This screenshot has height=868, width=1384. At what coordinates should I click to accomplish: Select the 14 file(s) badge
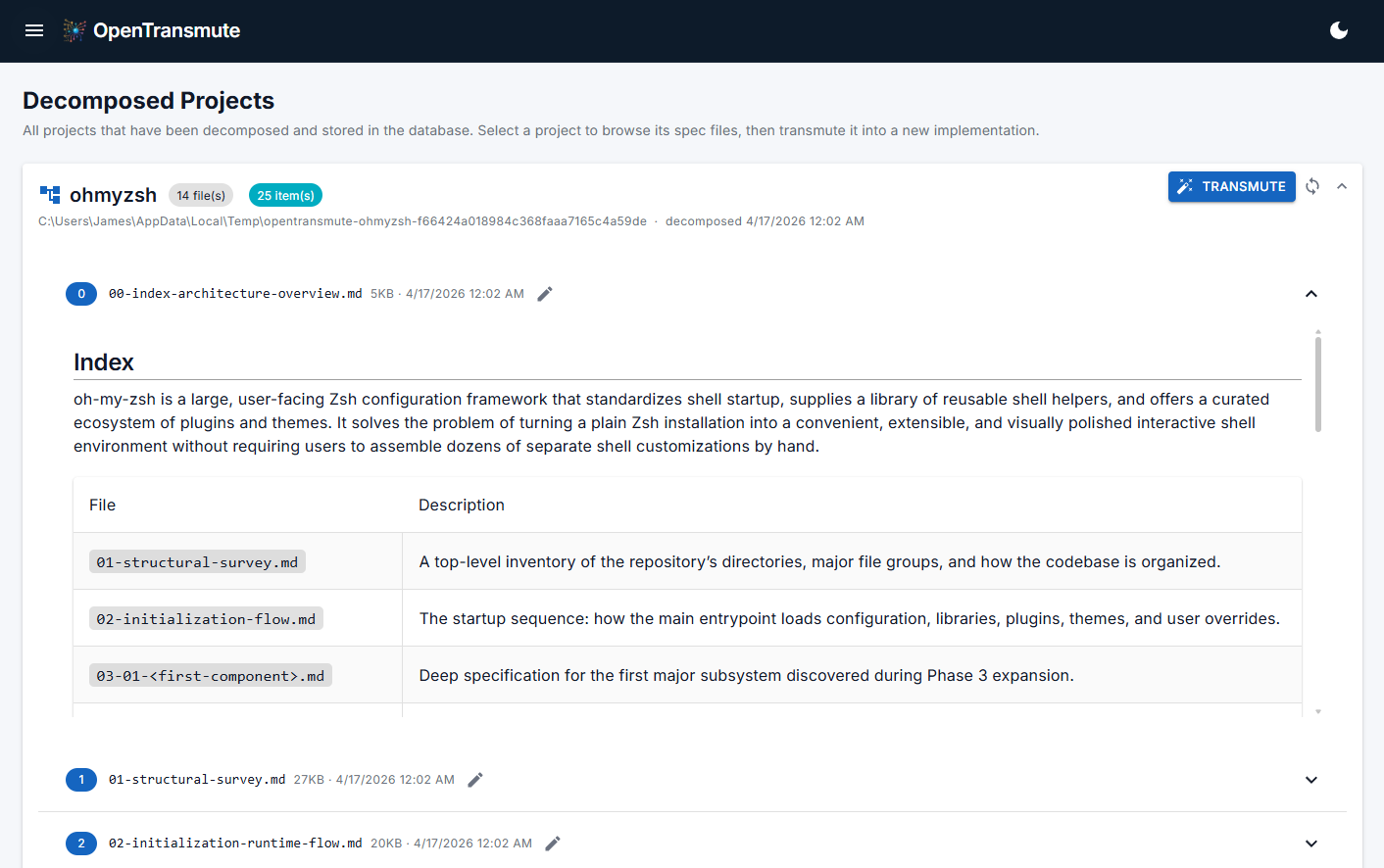coord(200,195)
